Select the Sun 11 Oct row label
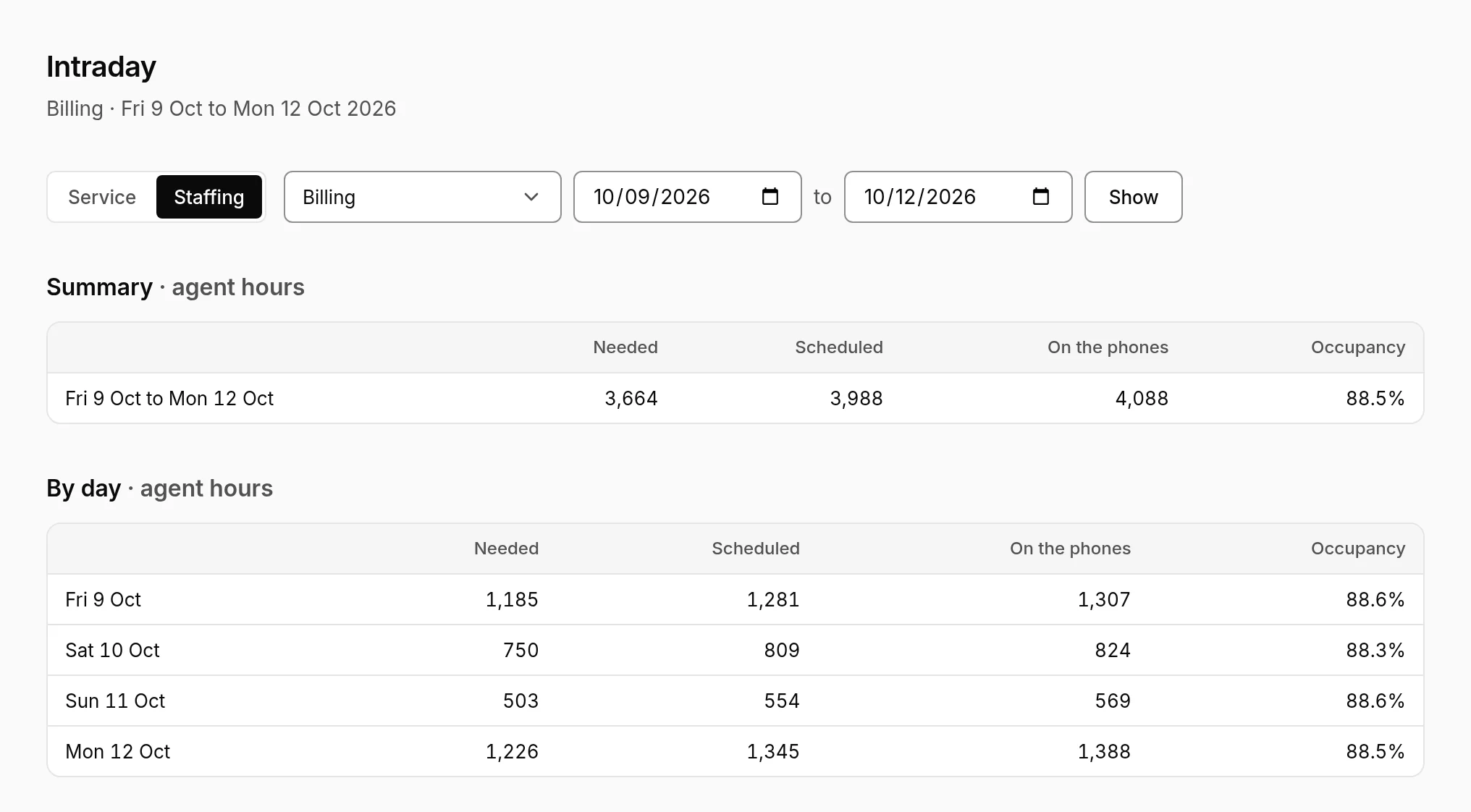The image size is (1471, 812). (x=115, y=701)
